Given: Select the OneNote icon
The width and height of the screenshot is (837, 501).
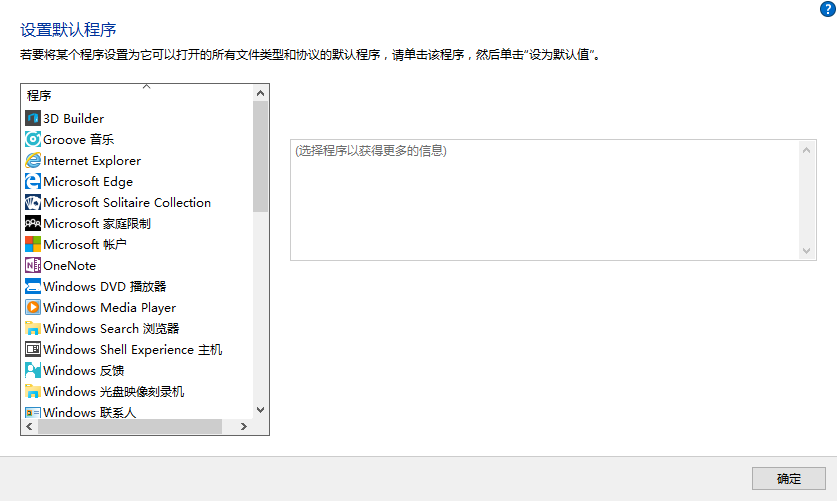Looking at the screenshot, I should pyautogui.click(x=33, y=265).
